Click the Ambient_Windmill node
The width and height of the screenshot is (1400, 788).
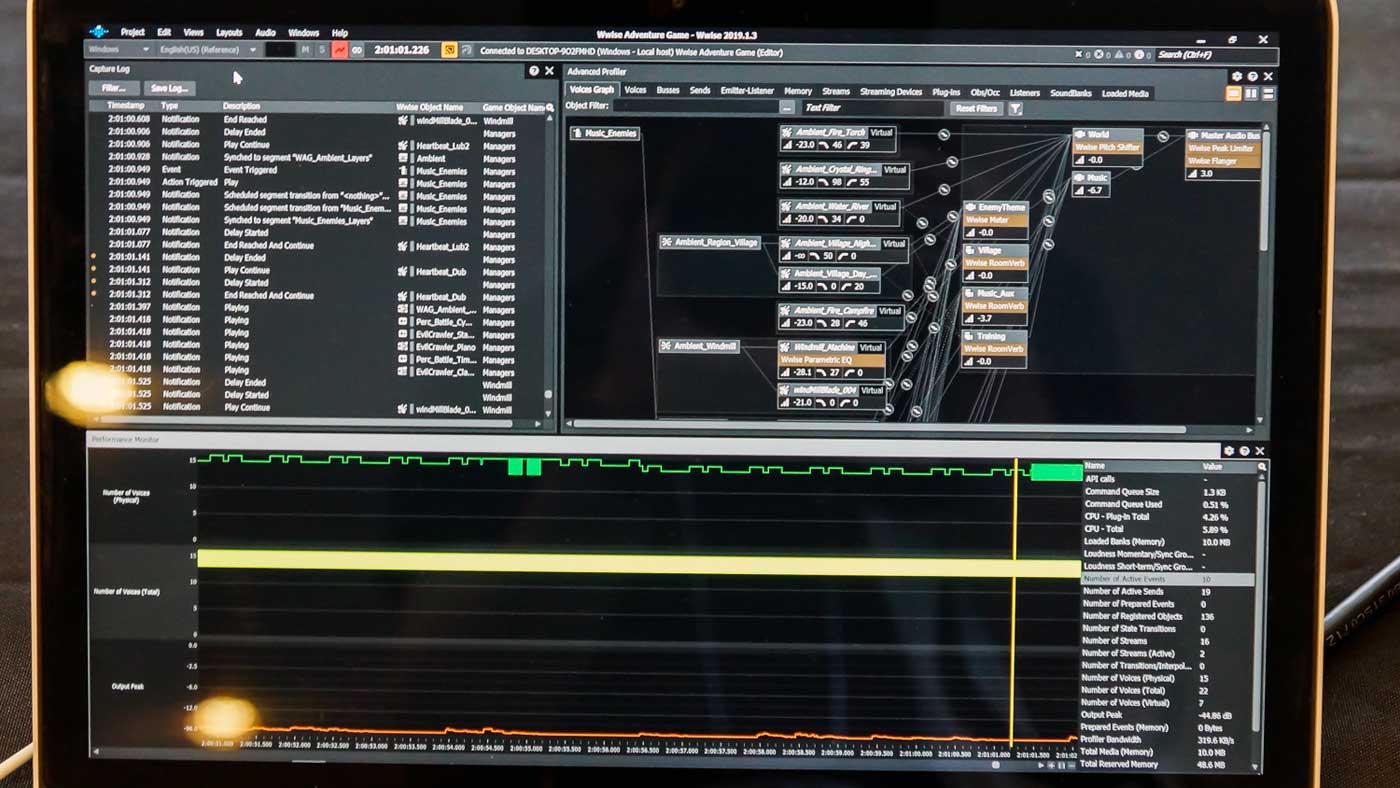698,346
